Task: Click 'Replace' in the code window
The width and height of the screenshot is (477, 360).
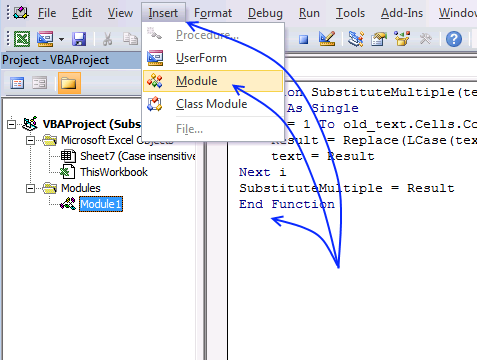Action: click(x=371, y=140)
